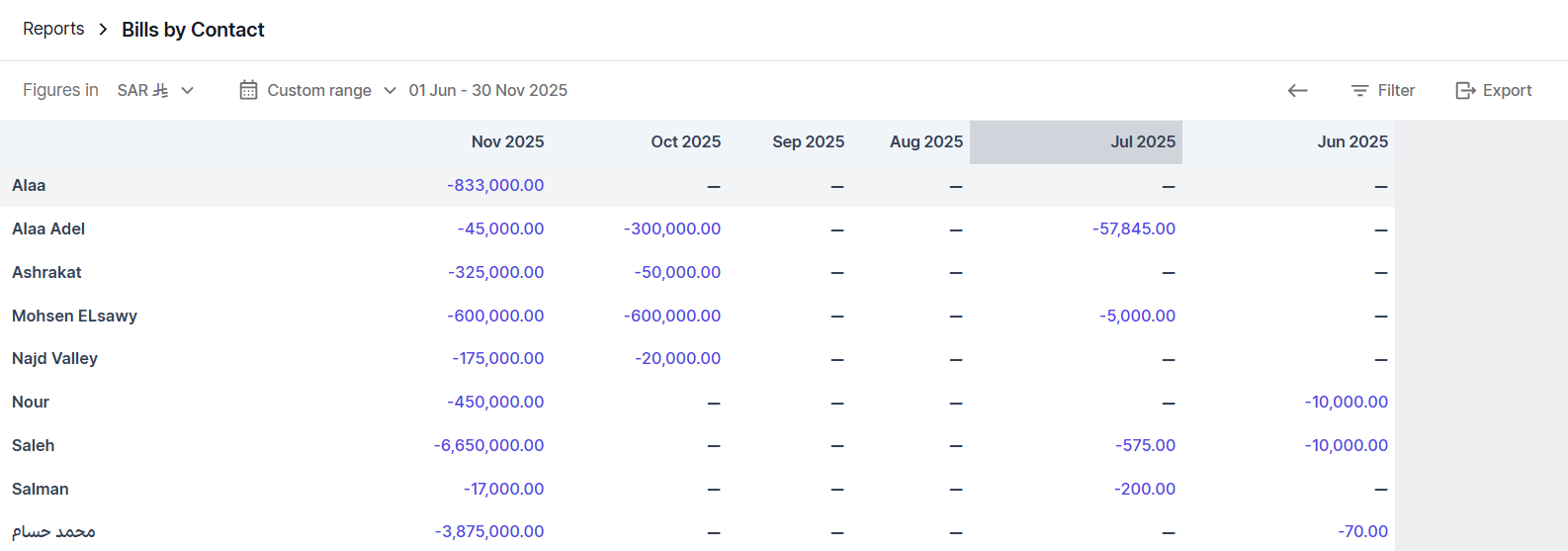
Task: Open the SAR currency dropdown
Action: [x=155, y=90]
